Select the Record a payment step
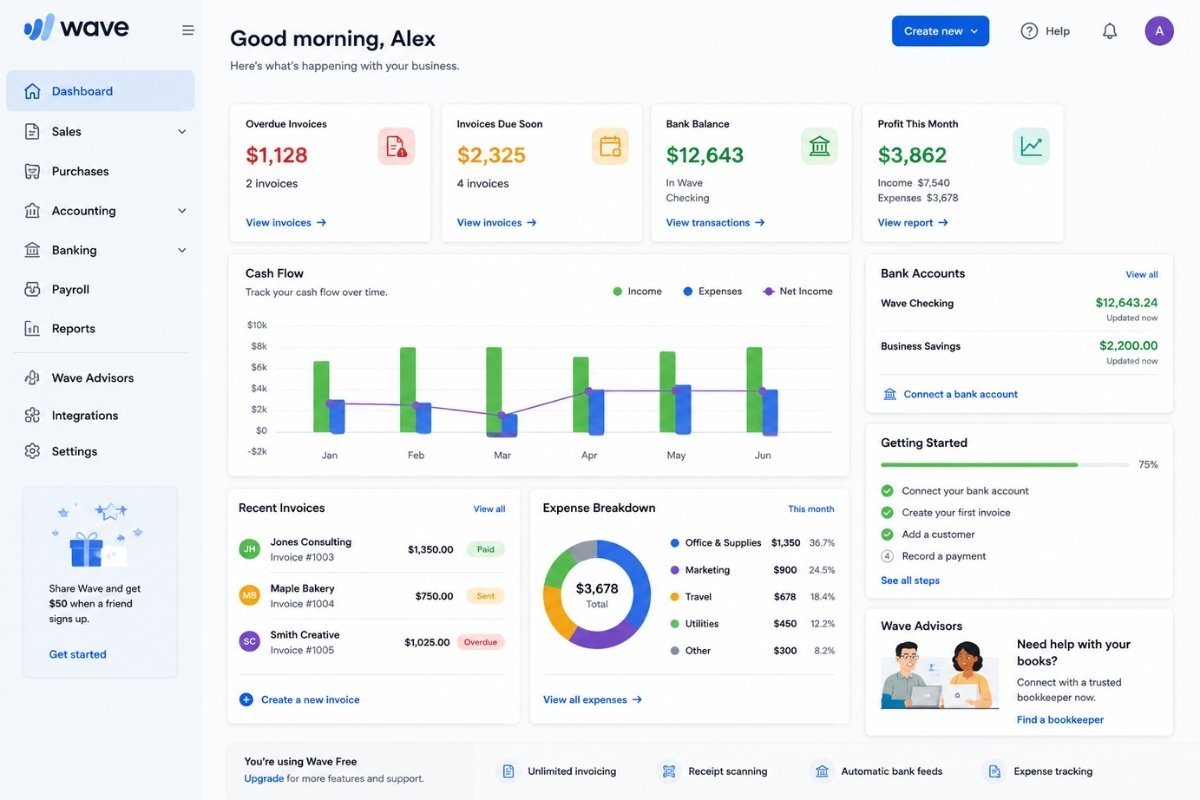The height and width of the screenshot is (800, 1200). pos(887,556)
